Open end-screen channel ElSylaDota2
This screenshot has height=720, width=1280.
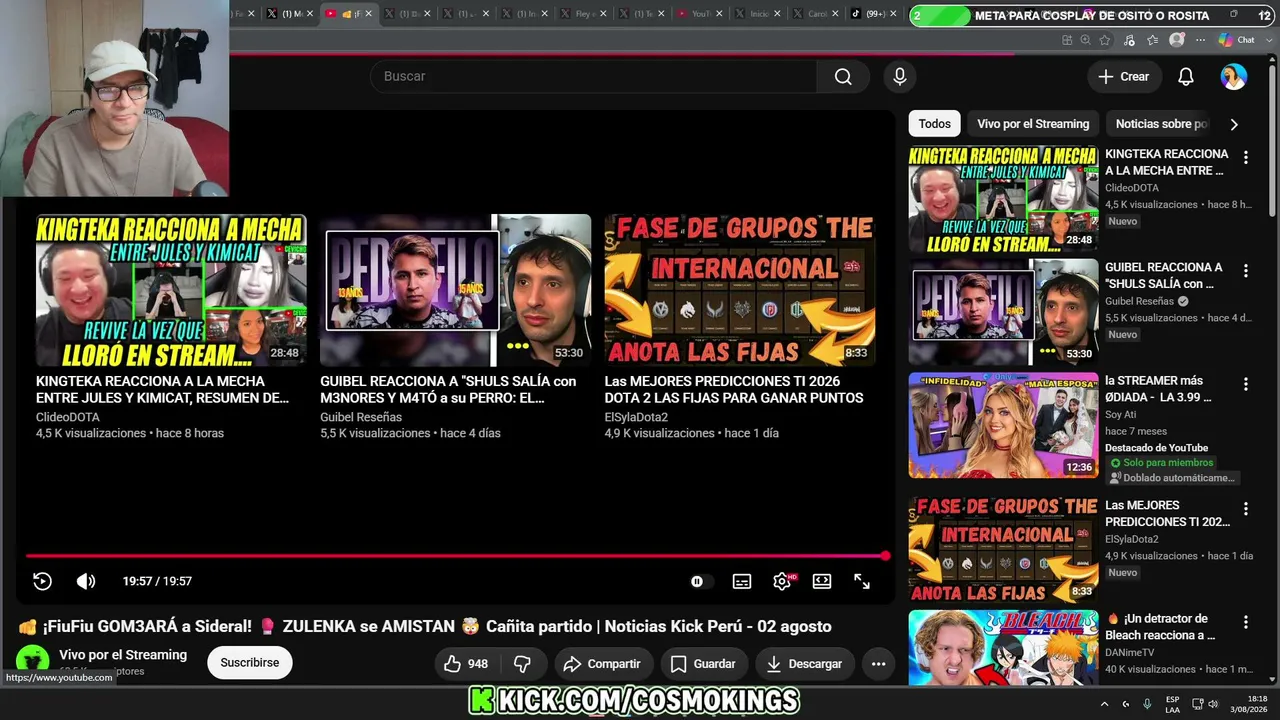coord(636,417)
